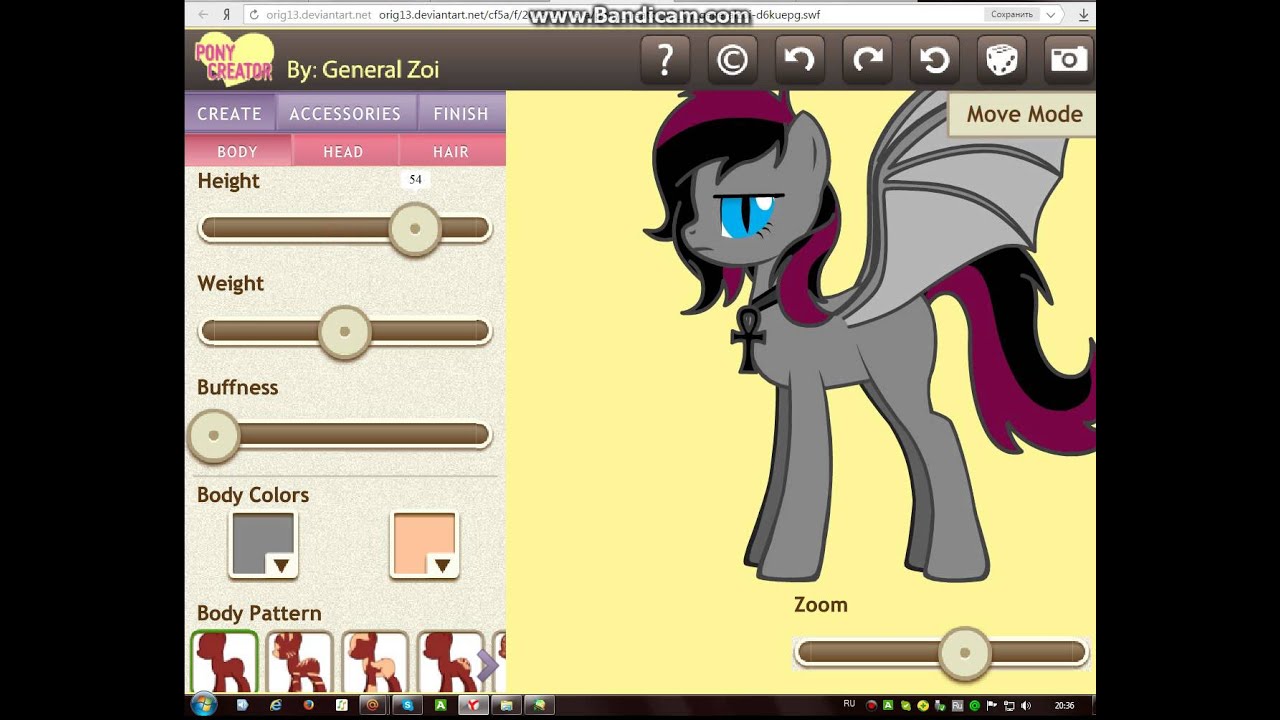The width and height of the screenshot is (1280, 720).
Task: Click the Height slider knob
Action: tap(414, 229)
